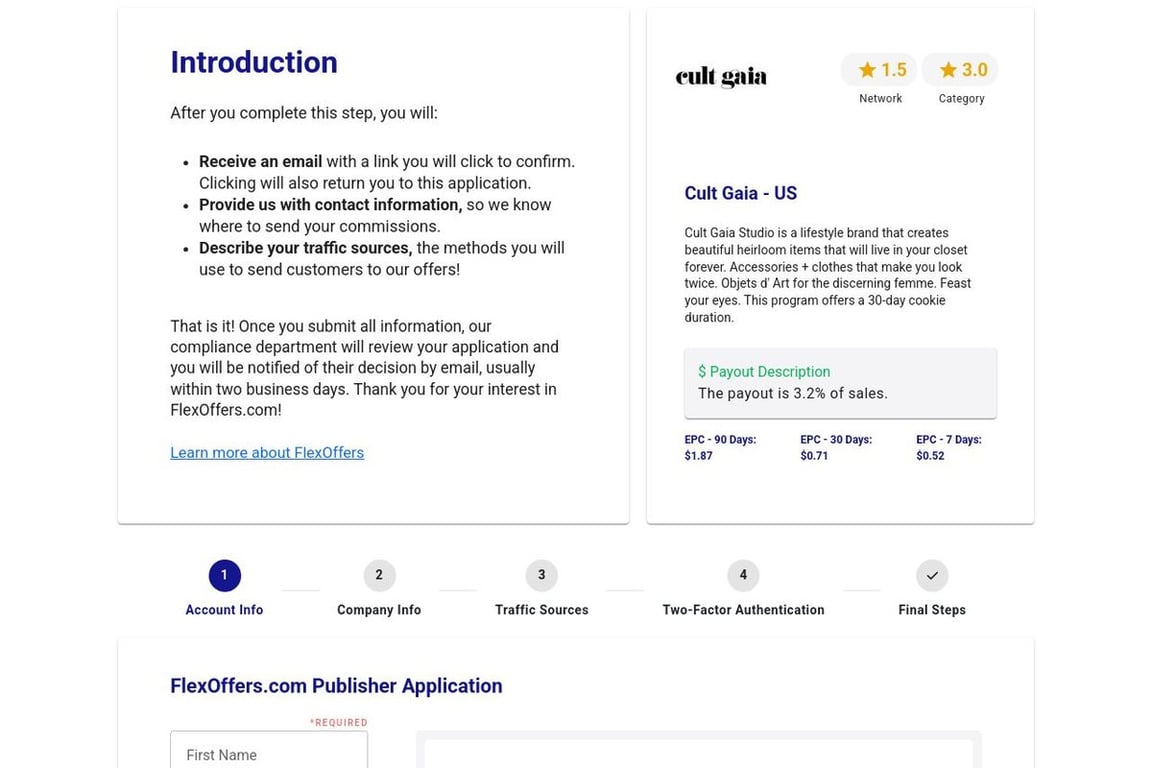
Task: Click the Payout Description box
Action: [x=840, y=383]
